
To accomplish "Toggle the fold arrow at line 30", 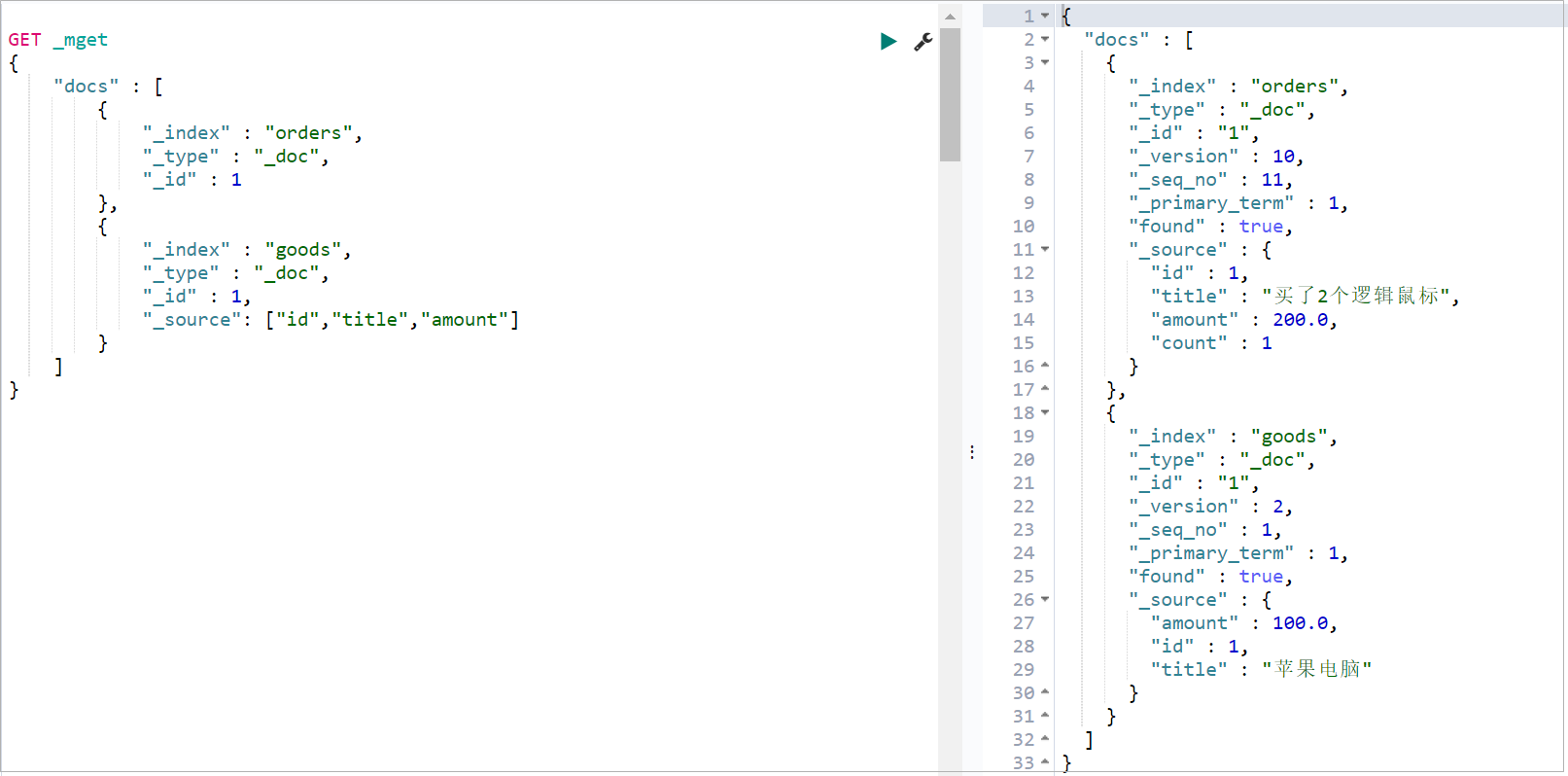I will (1045, 692).
